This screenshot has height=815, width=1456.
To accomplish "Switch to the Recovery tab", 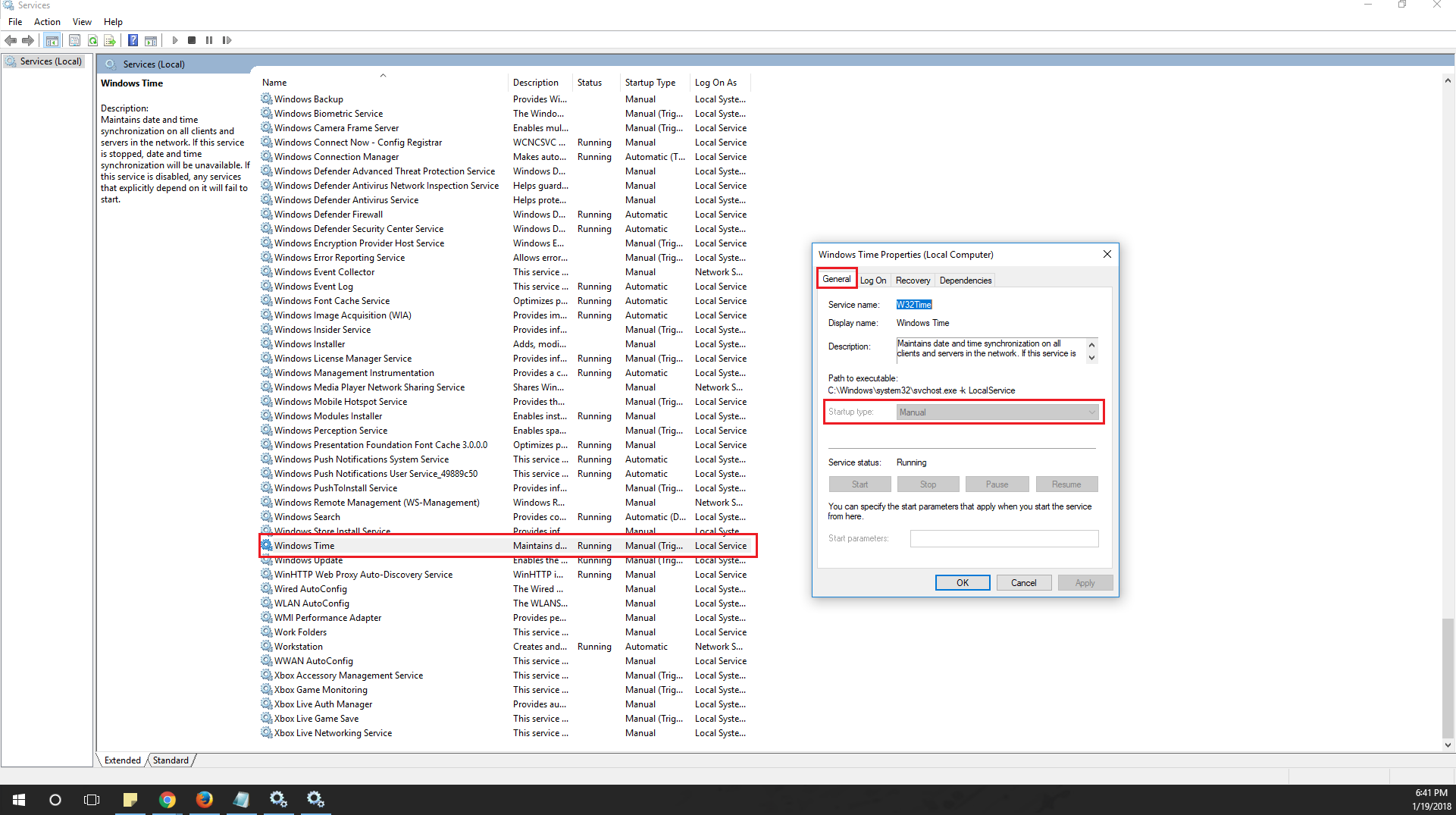I will (913, 281).
